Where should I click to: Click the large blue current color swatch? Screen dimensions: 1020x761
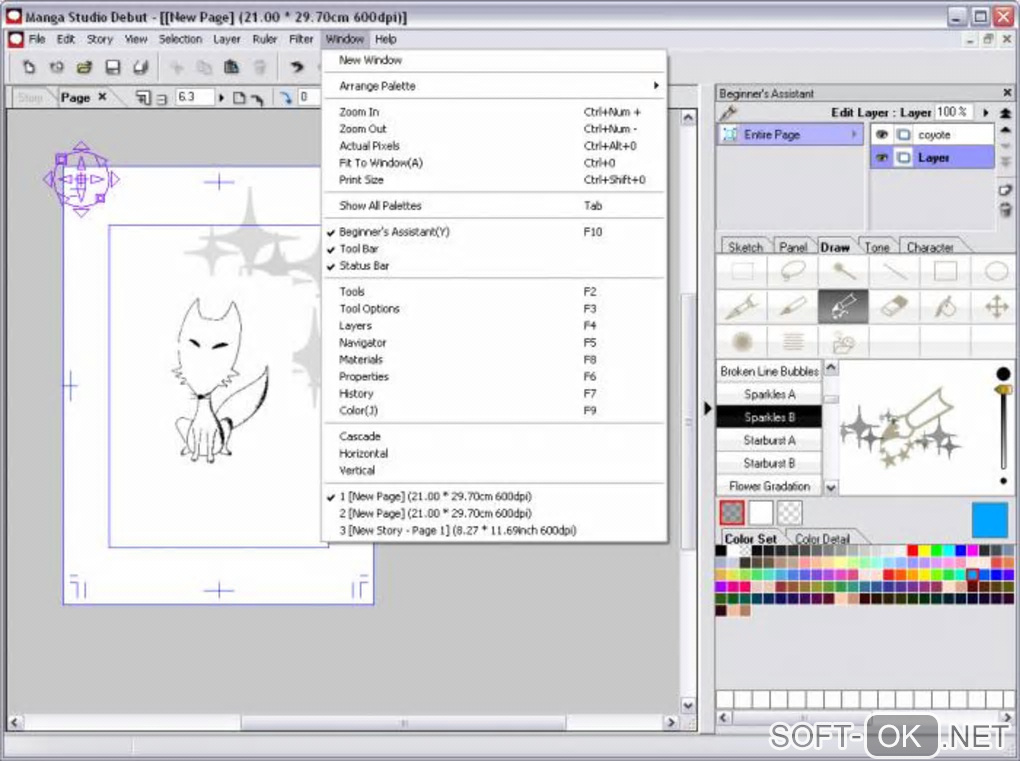[989, 519]
